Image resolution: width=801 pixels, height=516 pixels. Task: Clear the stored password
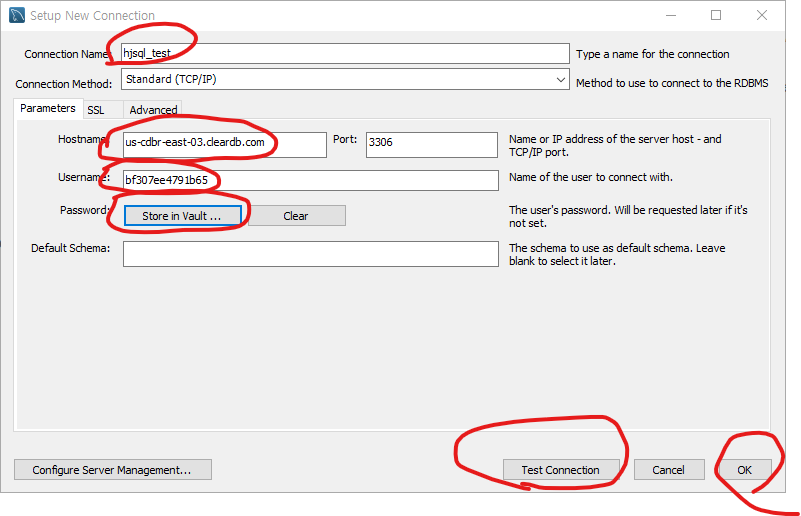[296, 216]
